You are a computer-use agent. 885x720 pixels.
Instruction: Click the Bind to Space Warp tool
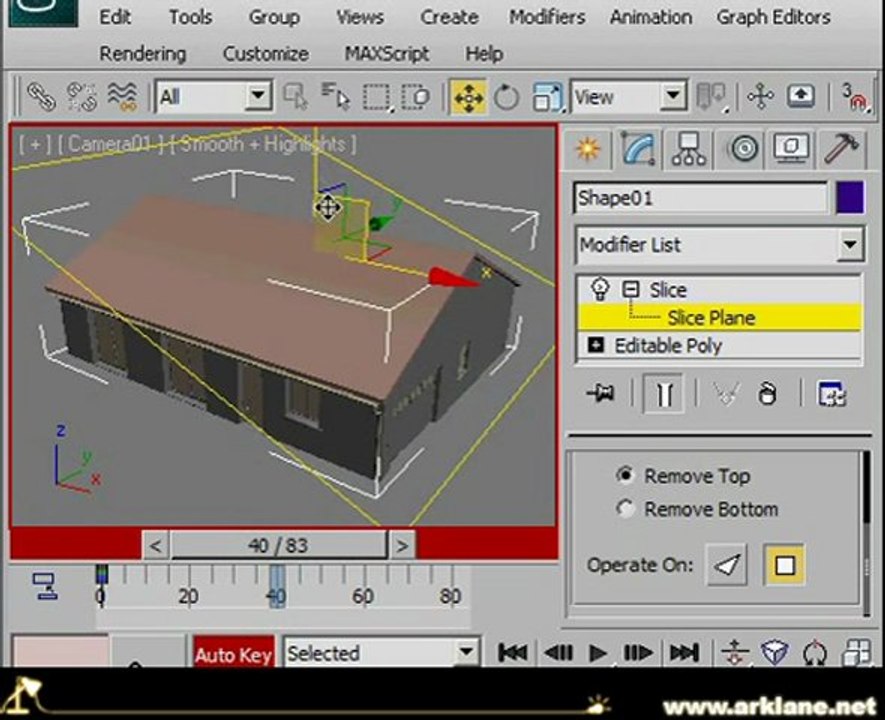(122, 96)
